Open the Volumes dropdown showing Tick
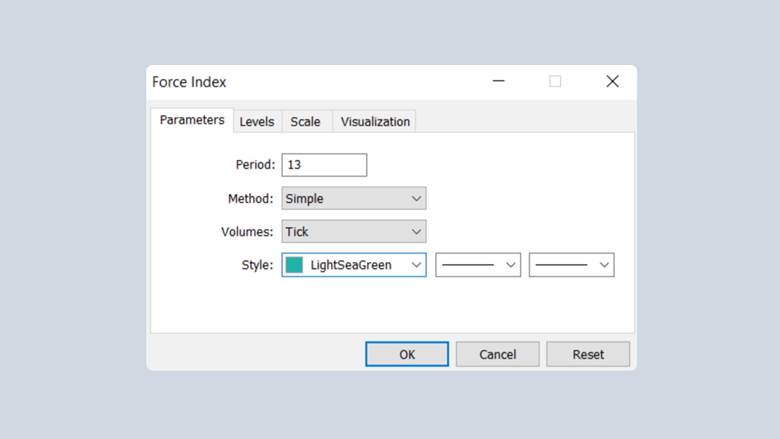Image resolution: width=780 pixels, height=439 pixels. [x=344, y=232]
